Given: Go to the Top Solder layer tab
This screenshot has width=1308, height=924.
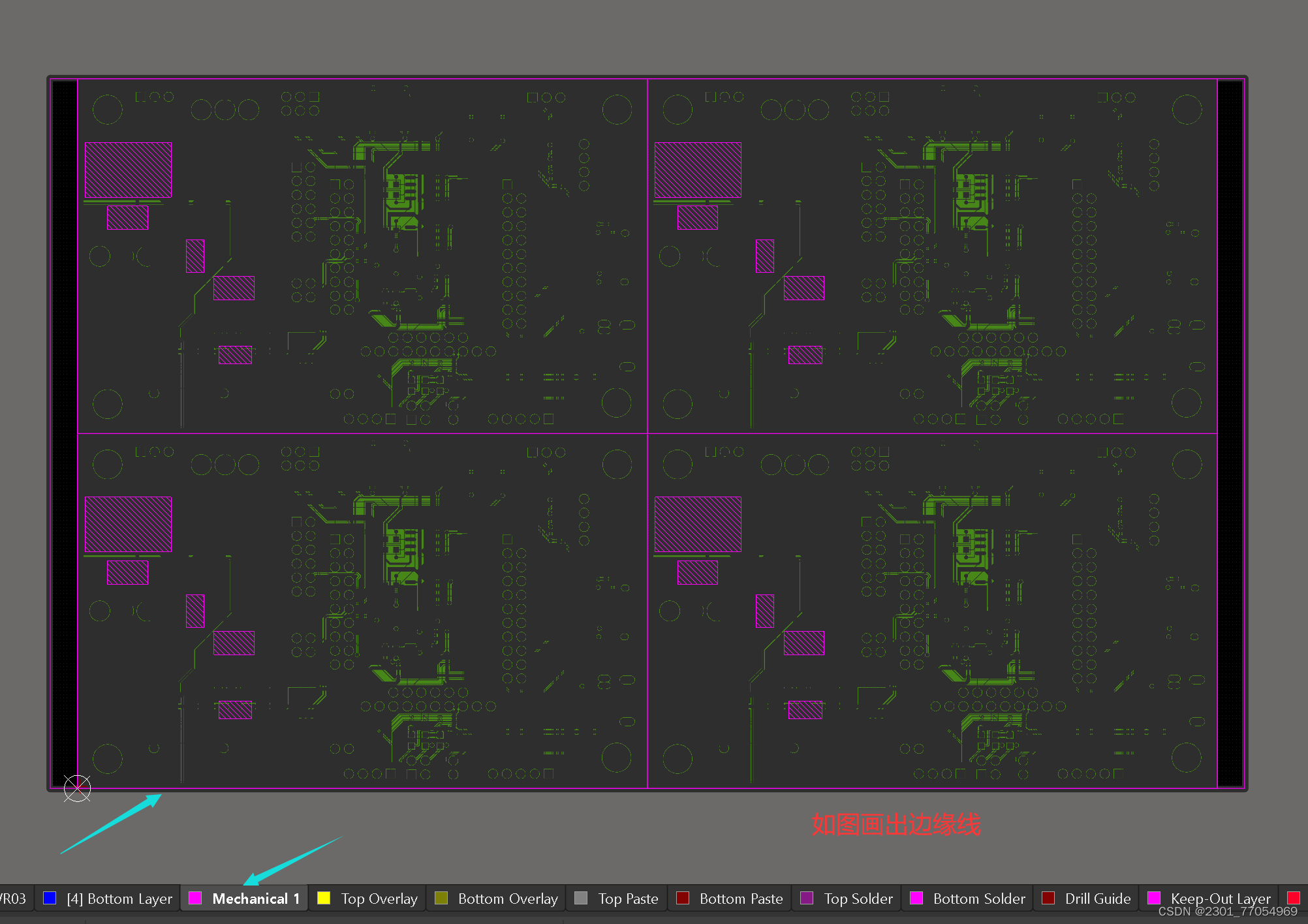Looking at the screenshot, I should pyautogui.click(x=858, y=899).
